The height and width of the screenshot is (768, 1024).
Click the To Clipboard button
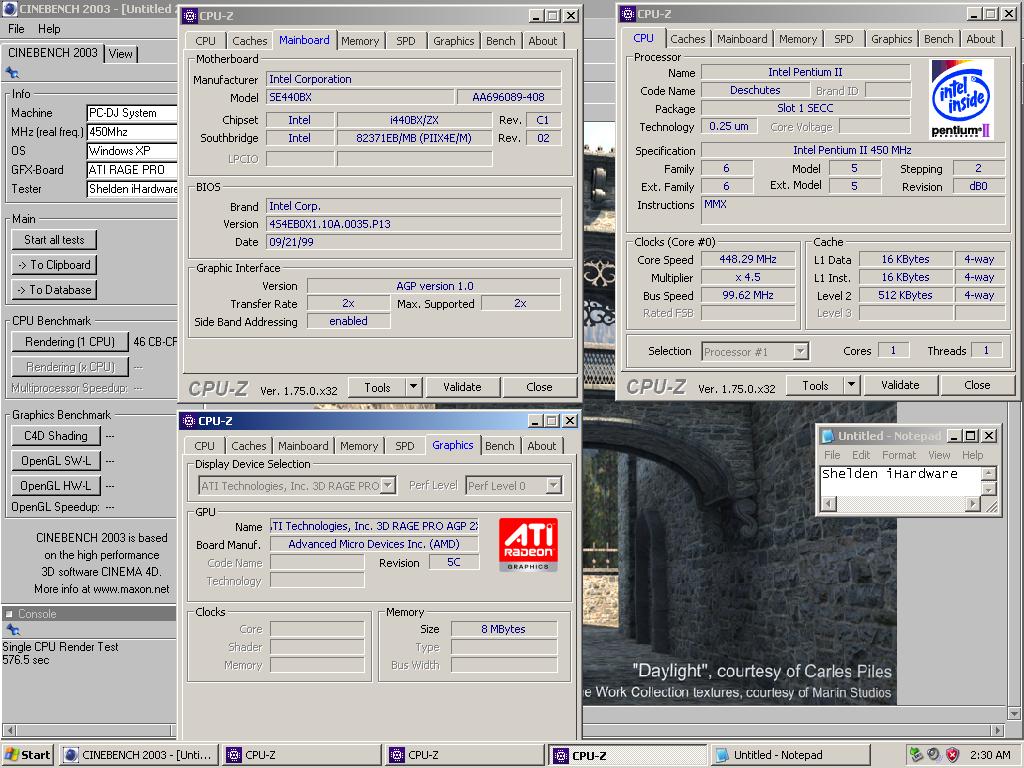(x=54, y=264)
